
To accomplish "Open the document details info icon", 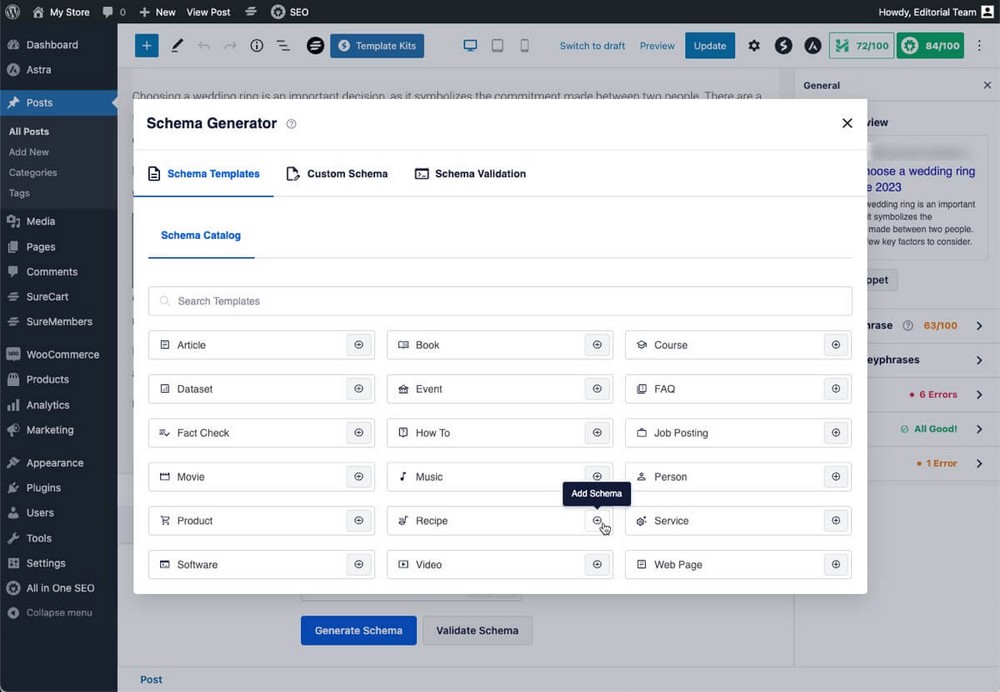I will [x=256, y=46].
